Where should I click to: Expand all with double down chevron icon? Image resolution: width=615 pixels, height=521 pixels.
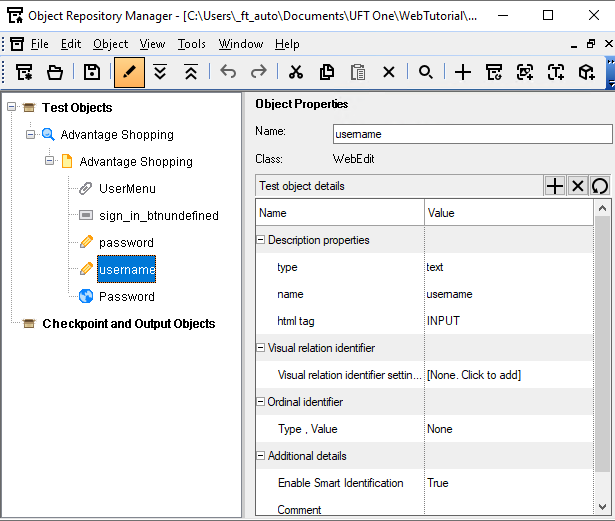click(x=160, y=72)
